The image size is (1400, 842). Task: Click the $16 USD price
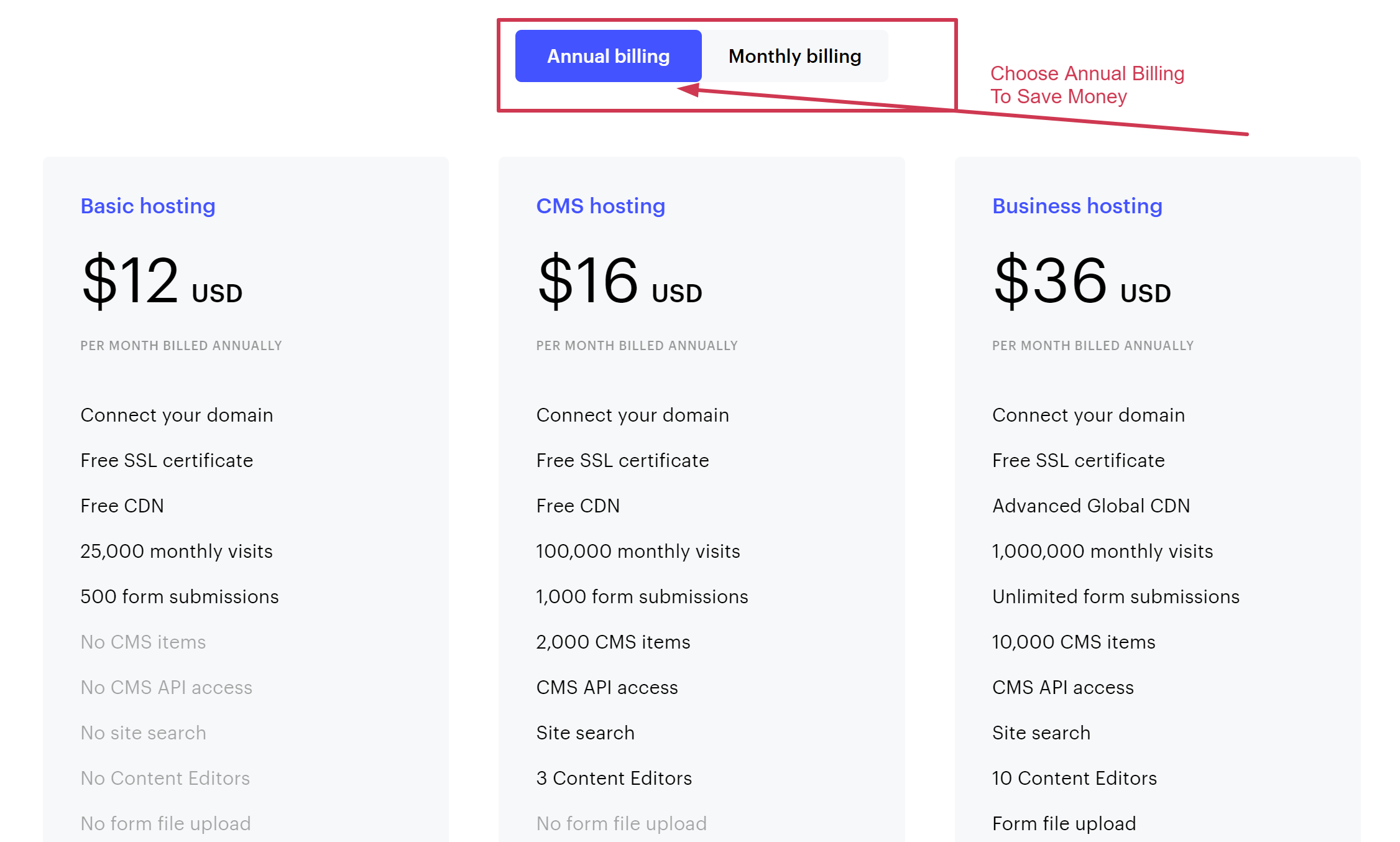pos(619,281)
